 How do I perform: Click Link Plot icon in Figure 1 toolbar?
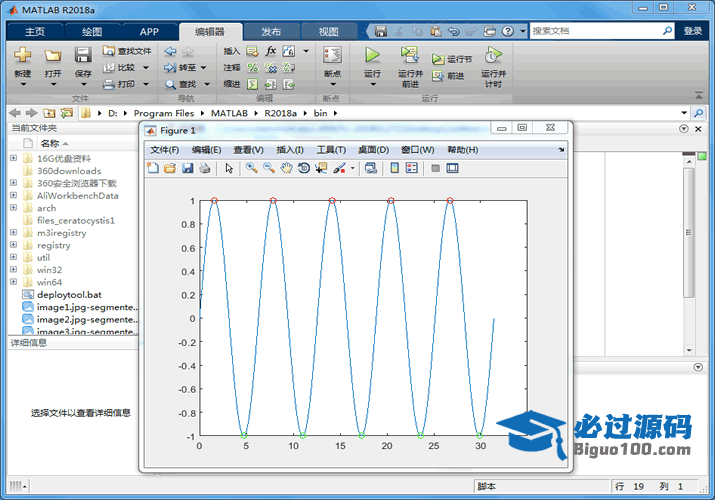(x=371, y=168)
